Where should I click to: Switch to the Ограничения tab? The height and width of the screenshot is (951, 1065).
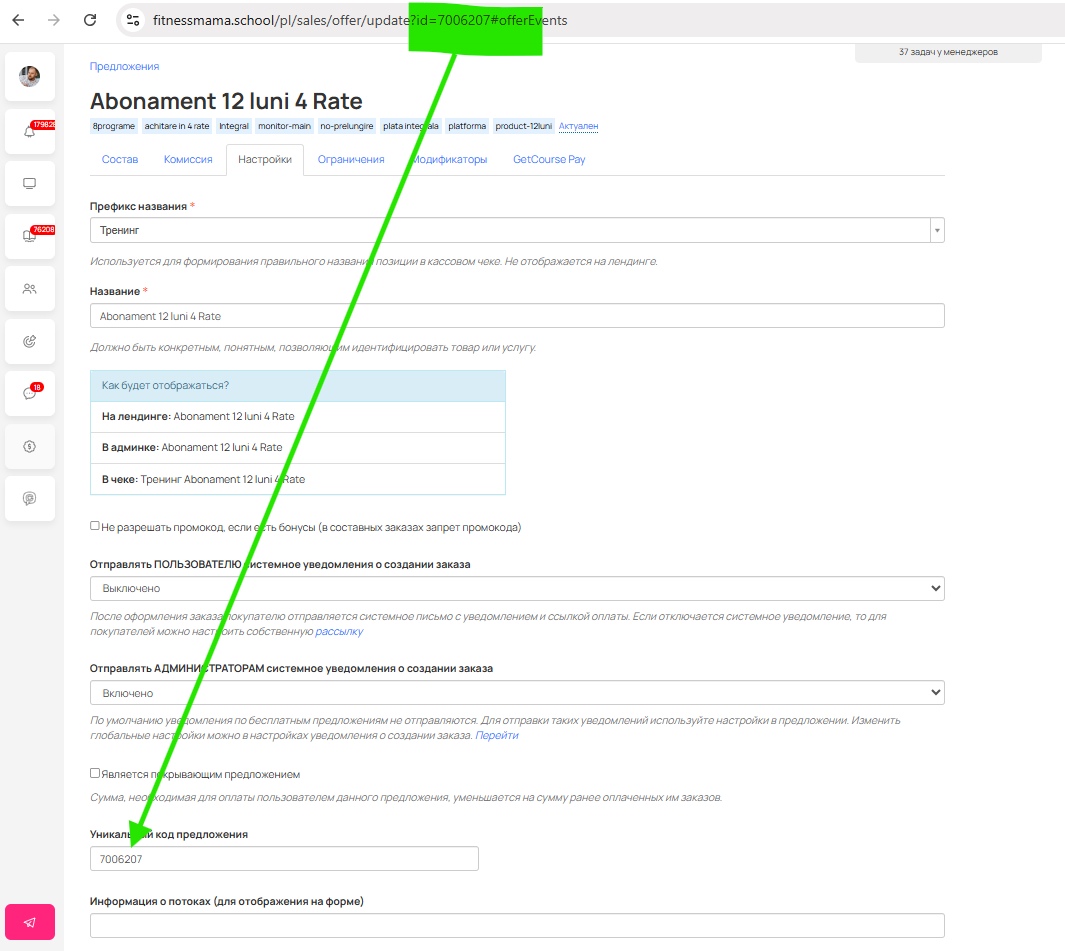coord(351,160)
